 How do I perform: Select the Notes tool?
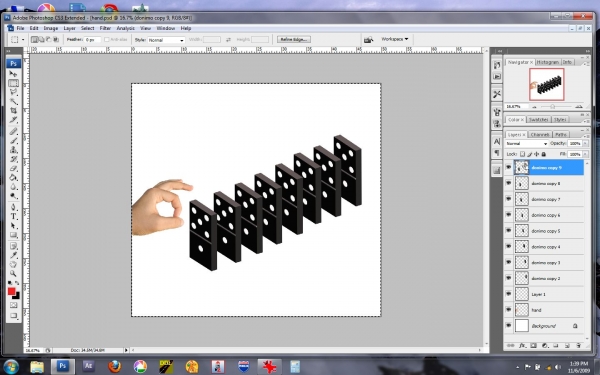coord(13,246)
